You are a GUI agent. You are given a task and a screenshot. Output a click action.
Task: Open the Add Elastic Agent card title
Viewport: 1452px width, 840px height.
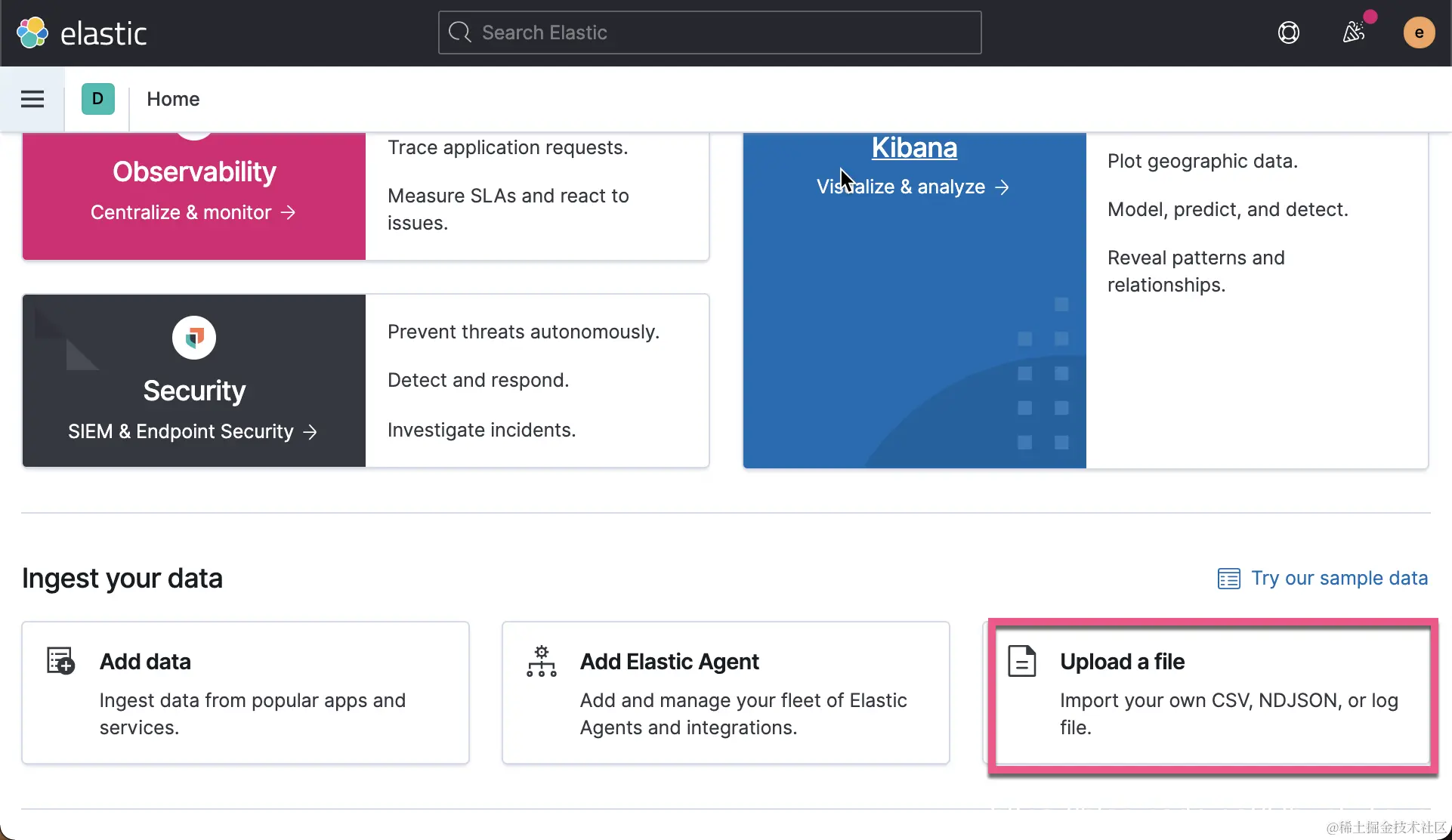(x=669, y=662)
